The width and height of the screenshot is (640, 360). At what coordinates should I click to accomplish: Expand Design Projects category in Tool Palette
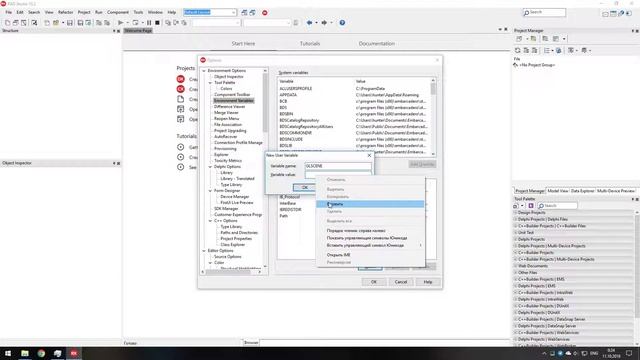click(516, 213)
